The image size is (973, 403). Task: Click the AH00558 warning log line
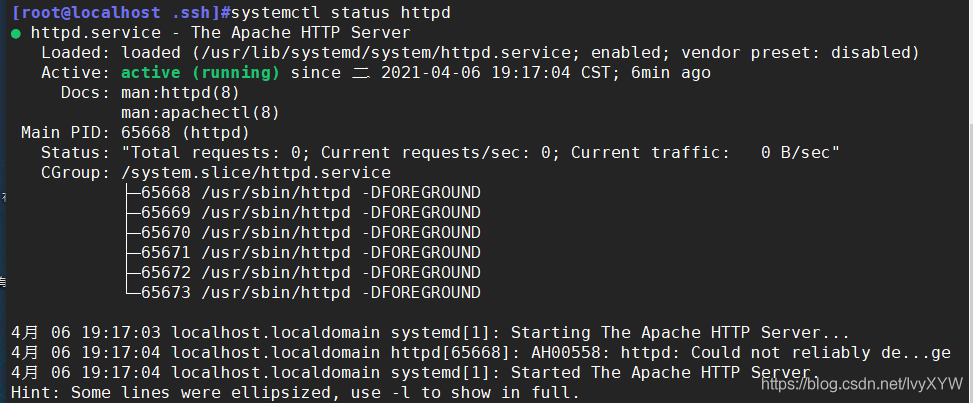pyautogui.click(x=481, y=352)
